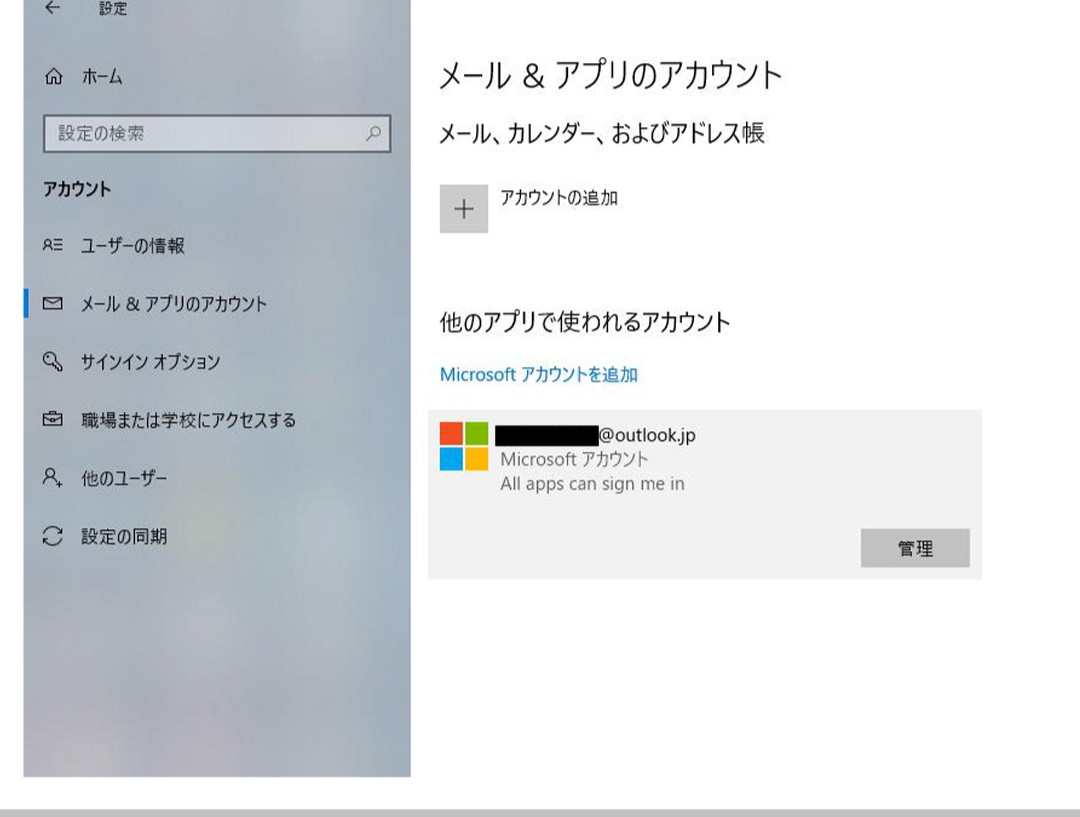Click the sign-in options key icon
Image resolution: width=1080 pixels, height=817 pixels.
click(x=53, y=361)
